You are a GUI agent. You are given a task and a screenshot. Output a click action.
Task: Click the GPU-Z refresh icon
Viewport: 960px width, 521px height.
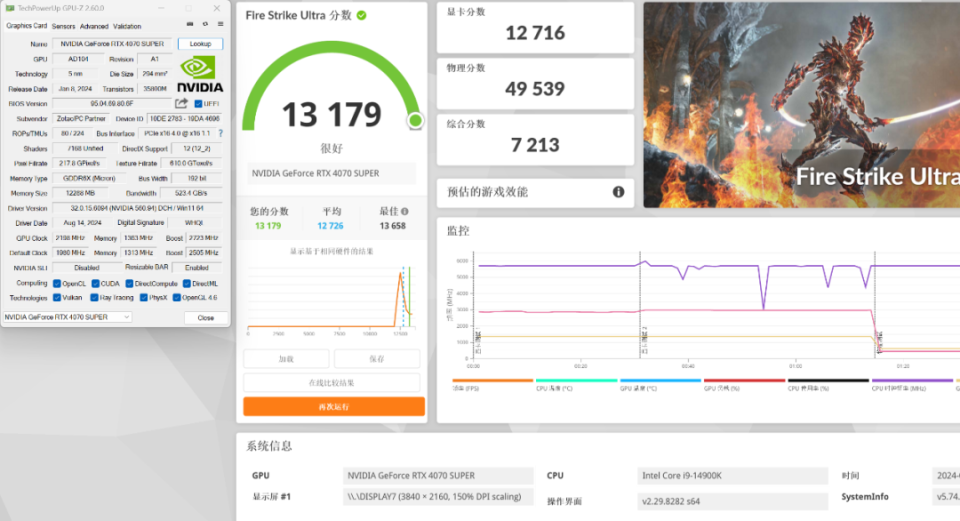[x=205, y=24]
